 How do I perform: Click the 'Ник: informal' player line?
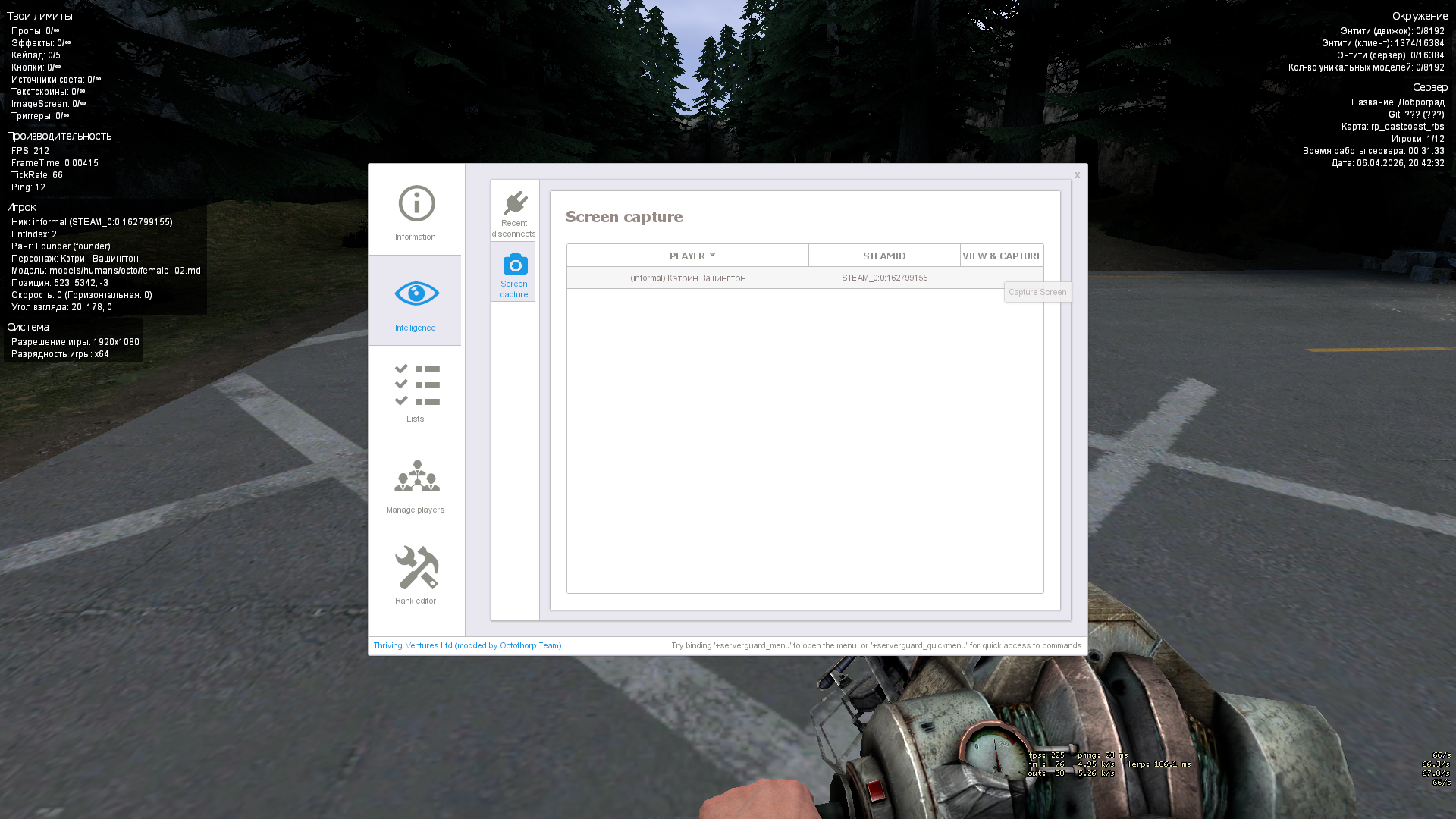(x=92, y=222)
